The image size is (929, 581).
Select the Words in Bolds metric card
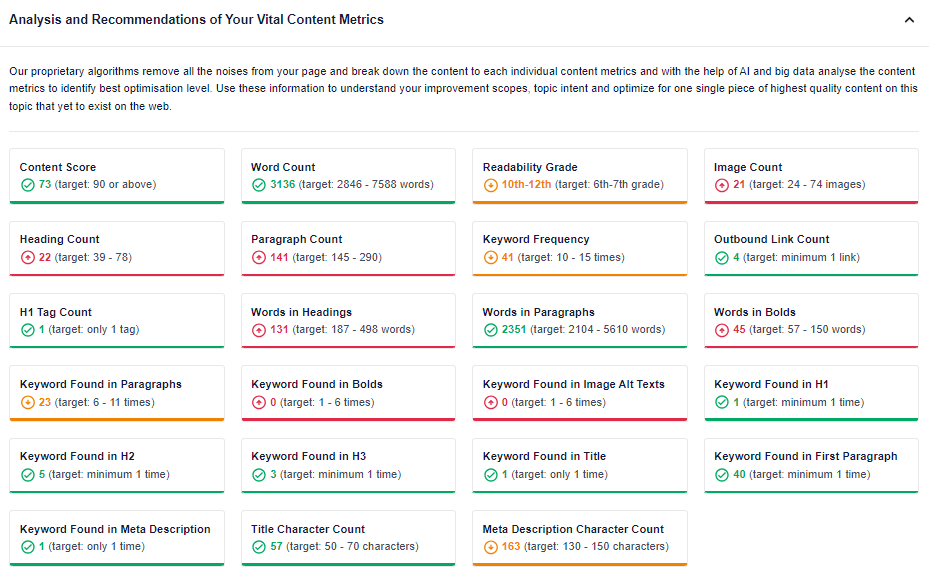click(x=811, y=321)
